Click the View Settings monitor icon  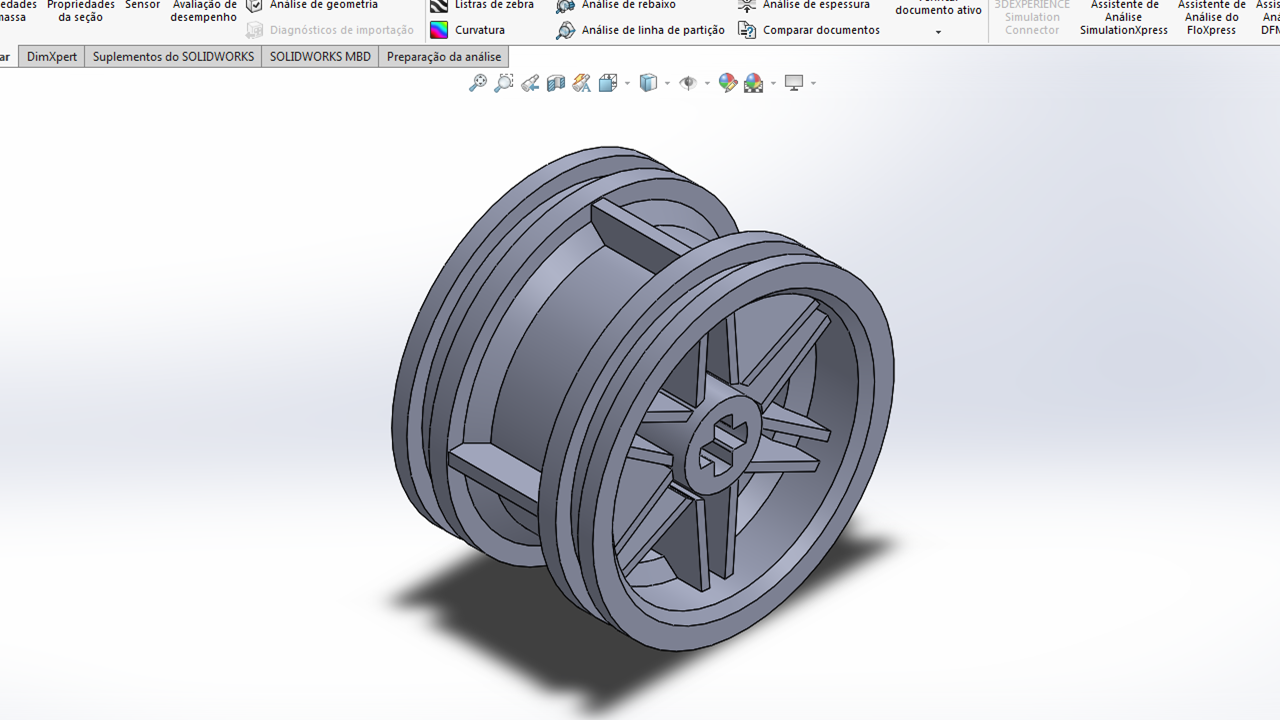coord(795,83)
